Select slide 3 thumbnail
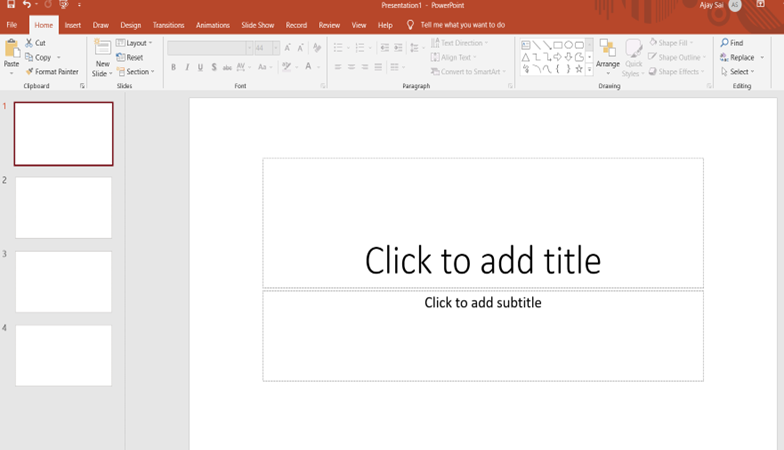Viewport: 784px width, 450px height. [63, 281]
